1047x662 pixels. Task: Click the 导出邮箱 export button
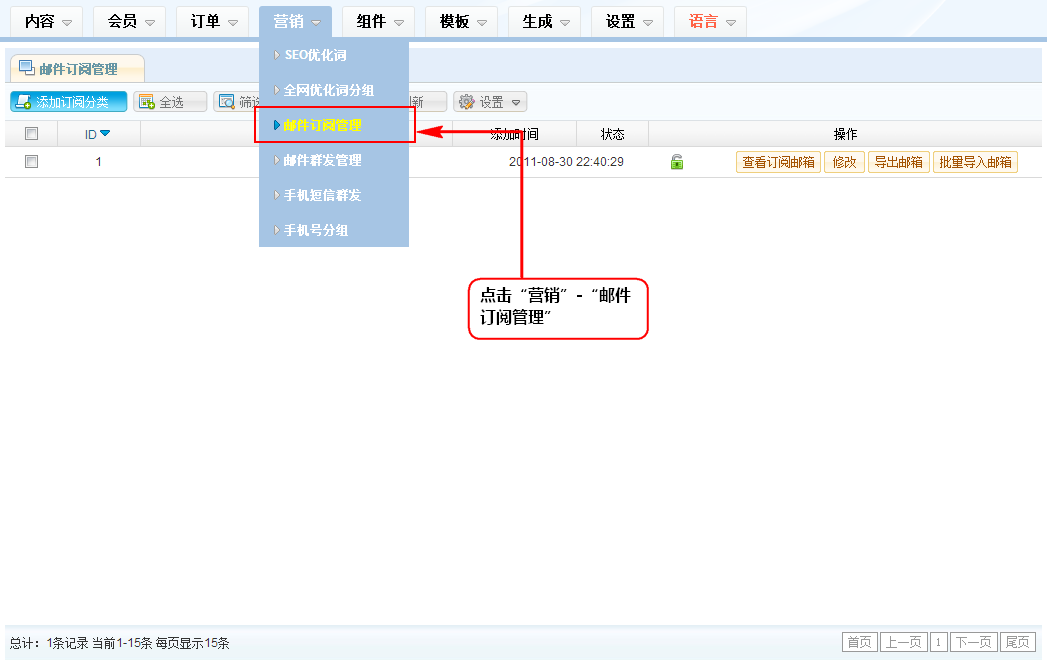click(898, 162)
